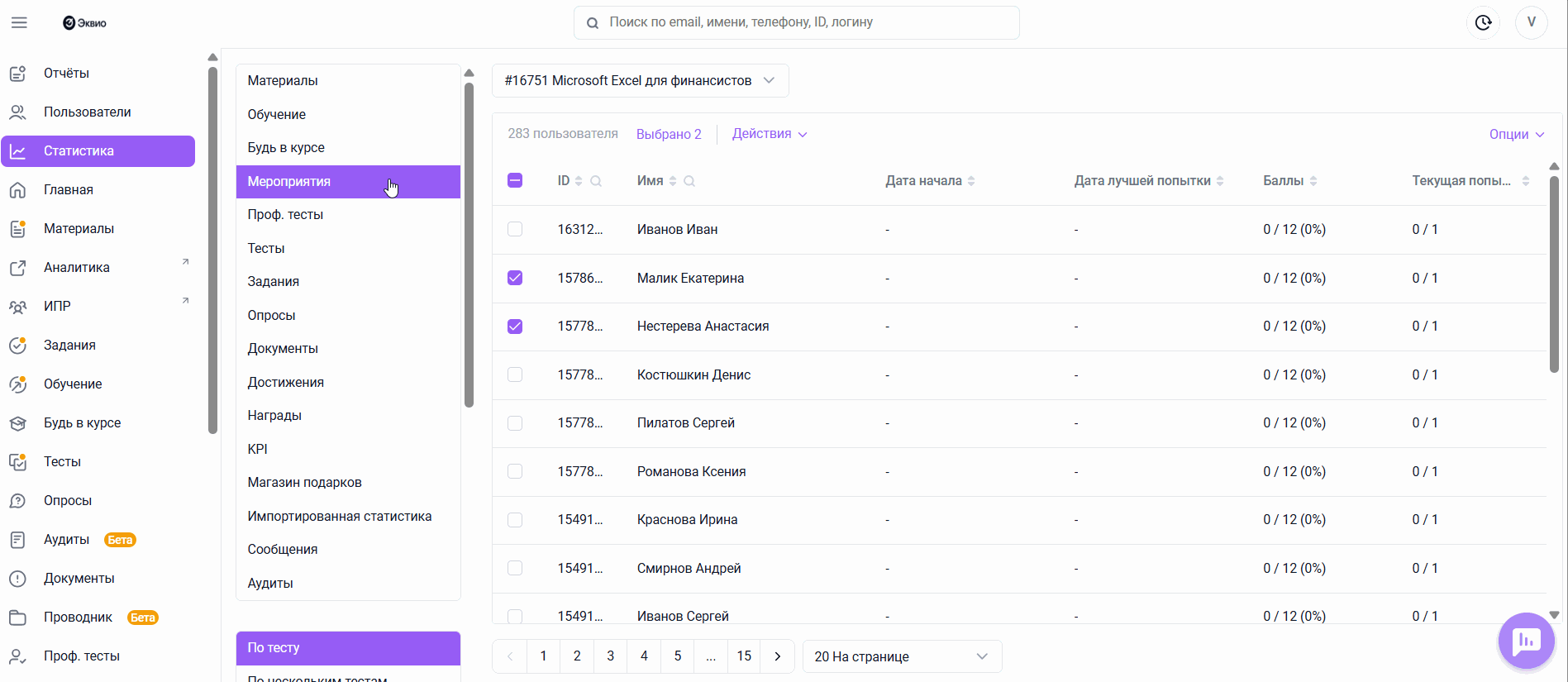The height and width of the screenshot is (682, 1568).
Task: Open Пользователи in left sidebar
Action: [x=87, y=112]
